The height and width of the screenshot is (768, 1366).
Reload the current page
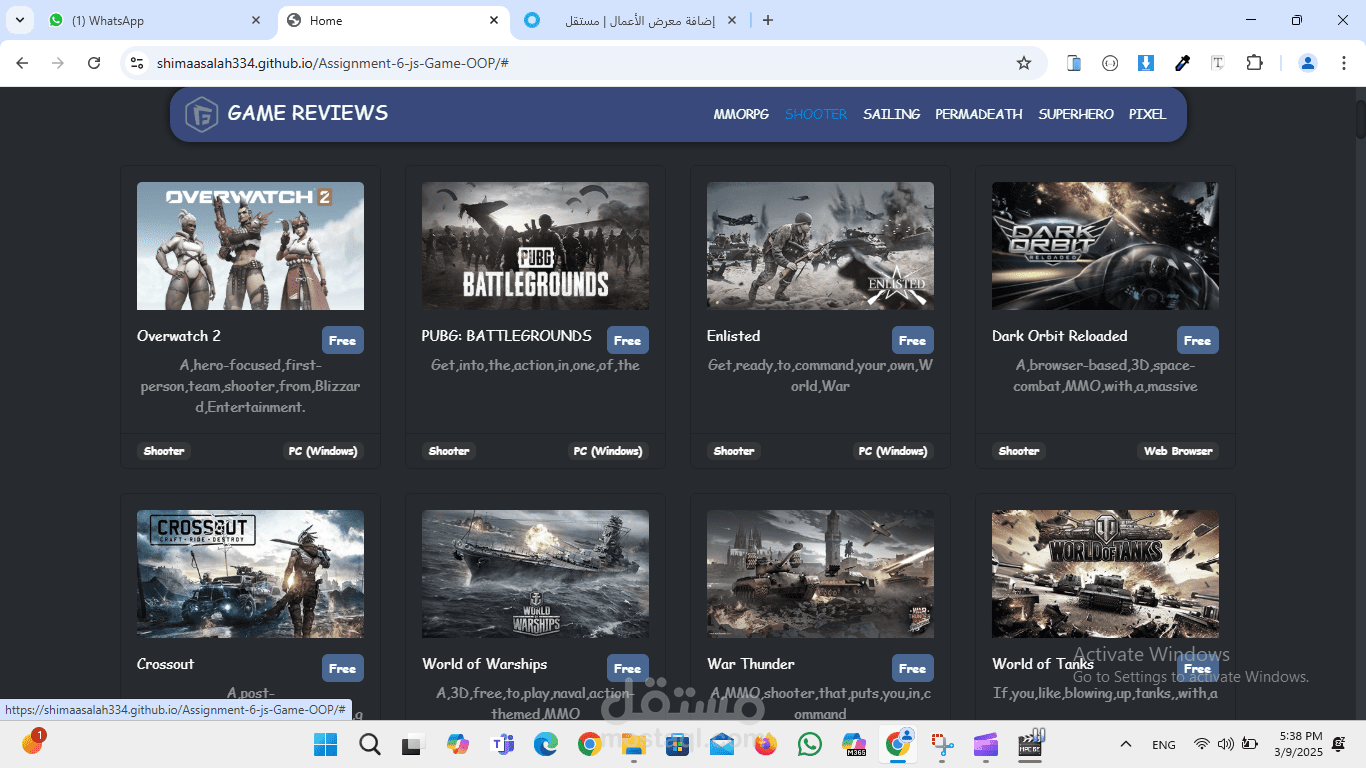[x=94, y=63]
